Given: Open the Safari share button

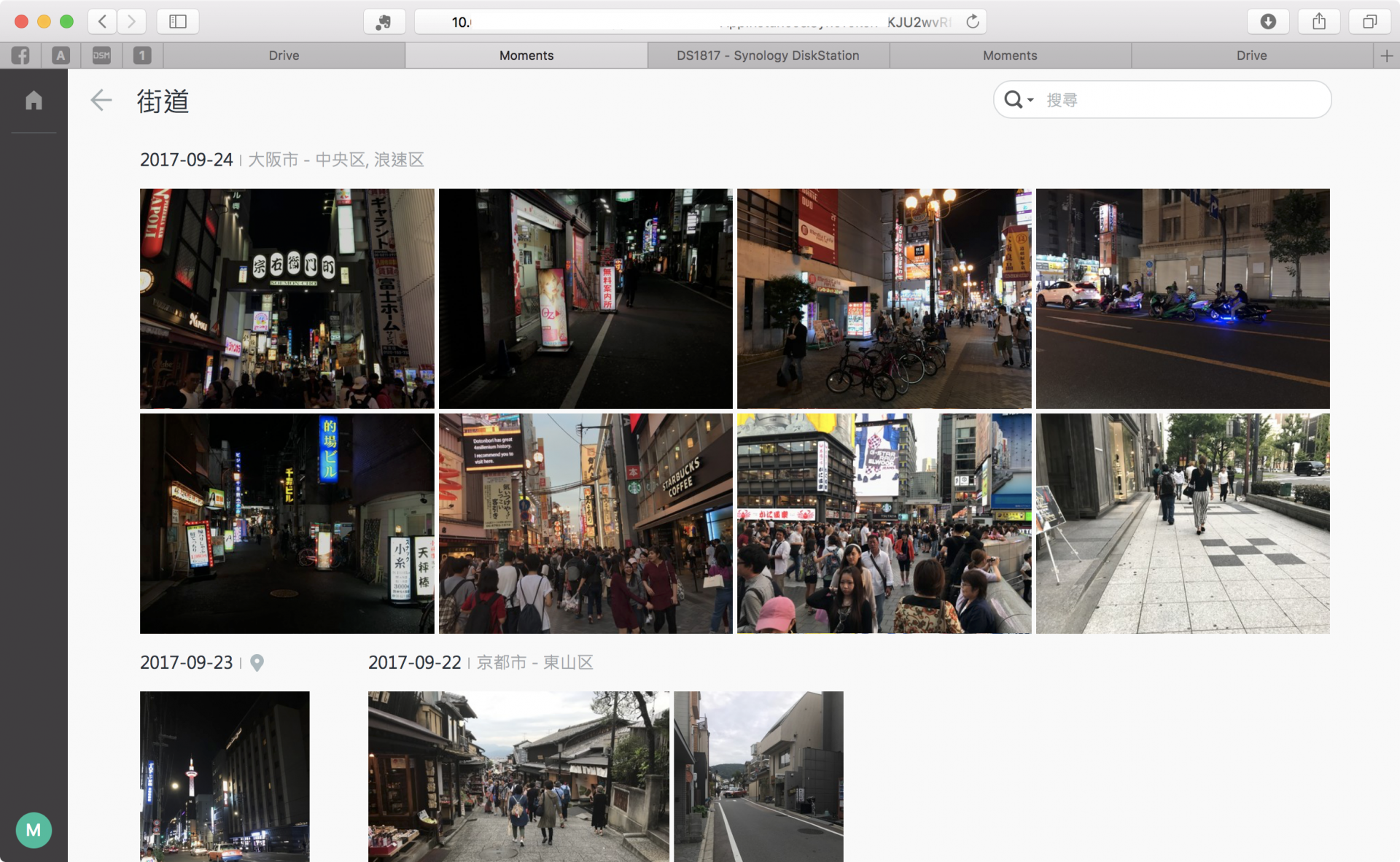Looking at the screenshot, I should (1318, 21).
